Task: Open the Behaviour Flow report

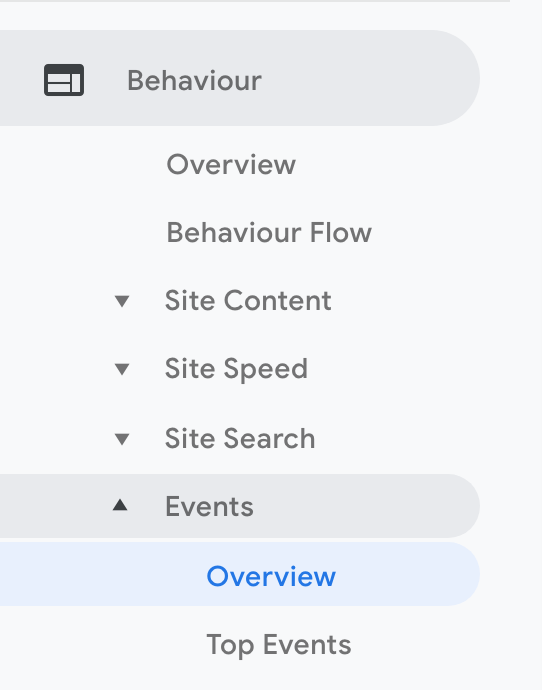Action: [x=269, y=232]
